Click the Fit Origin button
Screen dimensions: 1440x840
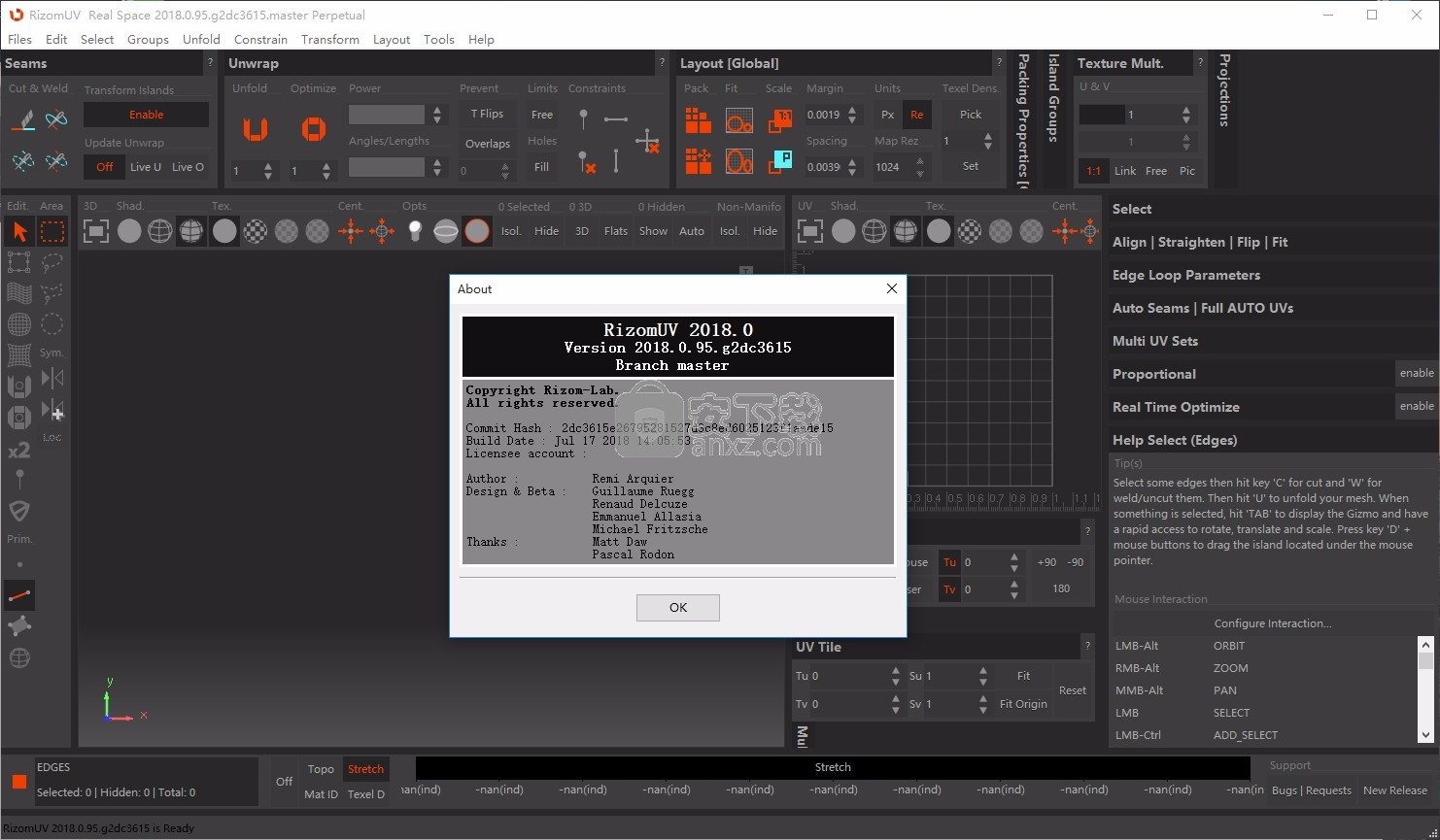coord(1023,704)
